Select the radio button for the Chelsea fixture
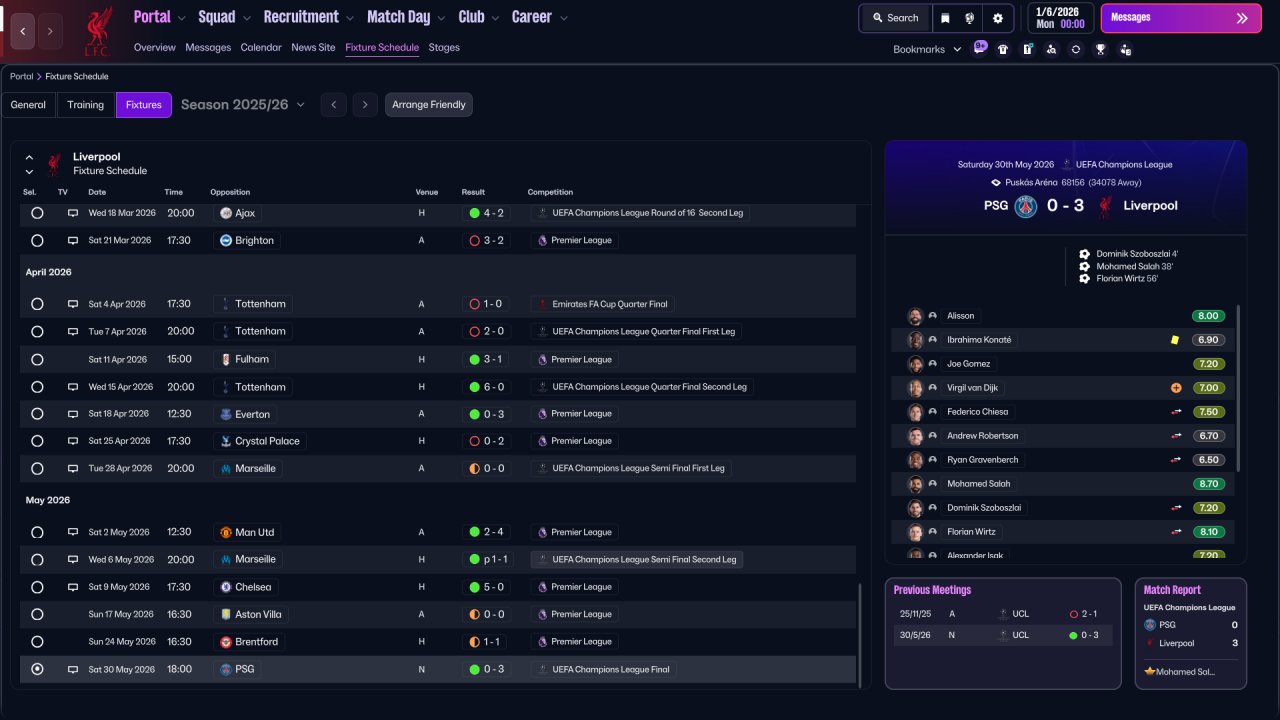 (x=37, y=587)
